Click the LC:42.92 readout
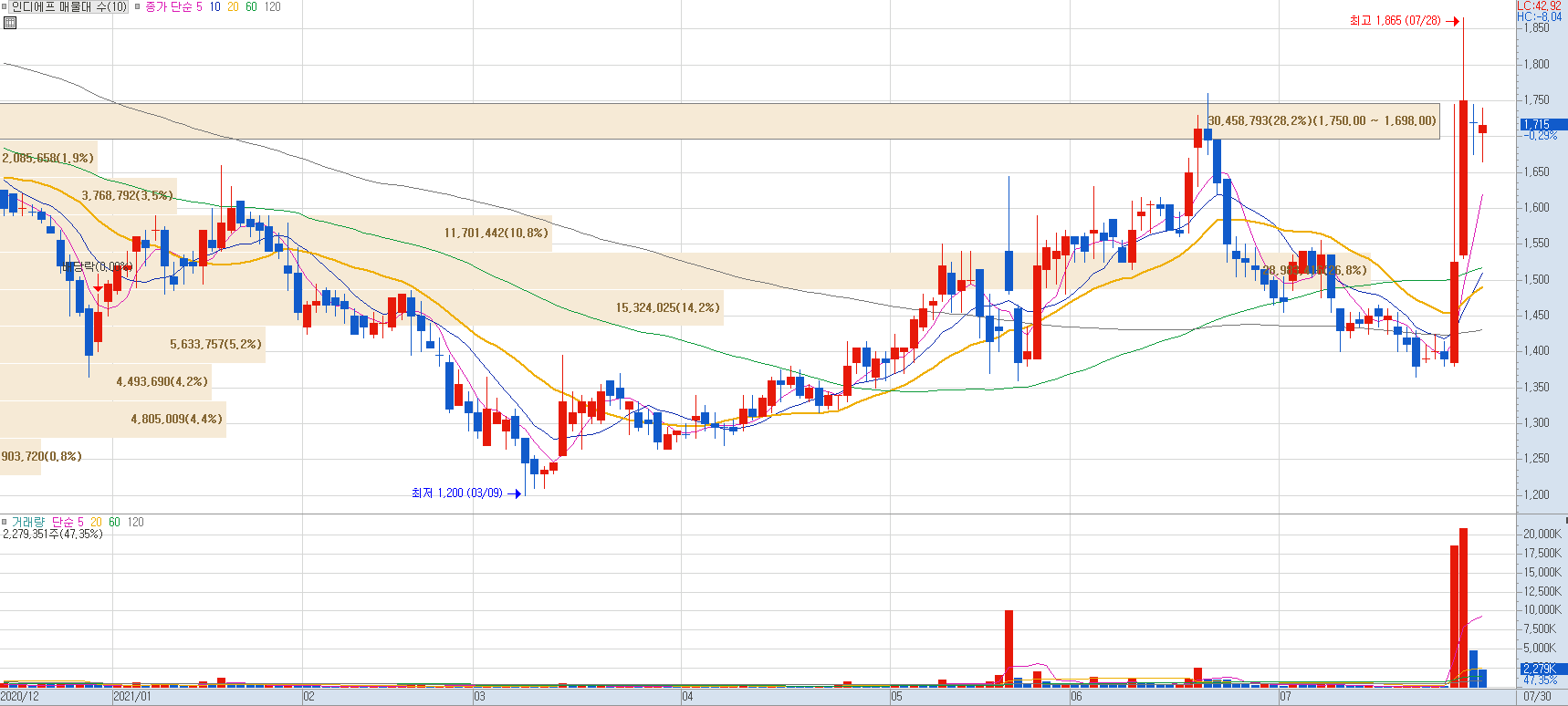The height and width of the screenshot is (706, 1568). [x=1540, y=5]
